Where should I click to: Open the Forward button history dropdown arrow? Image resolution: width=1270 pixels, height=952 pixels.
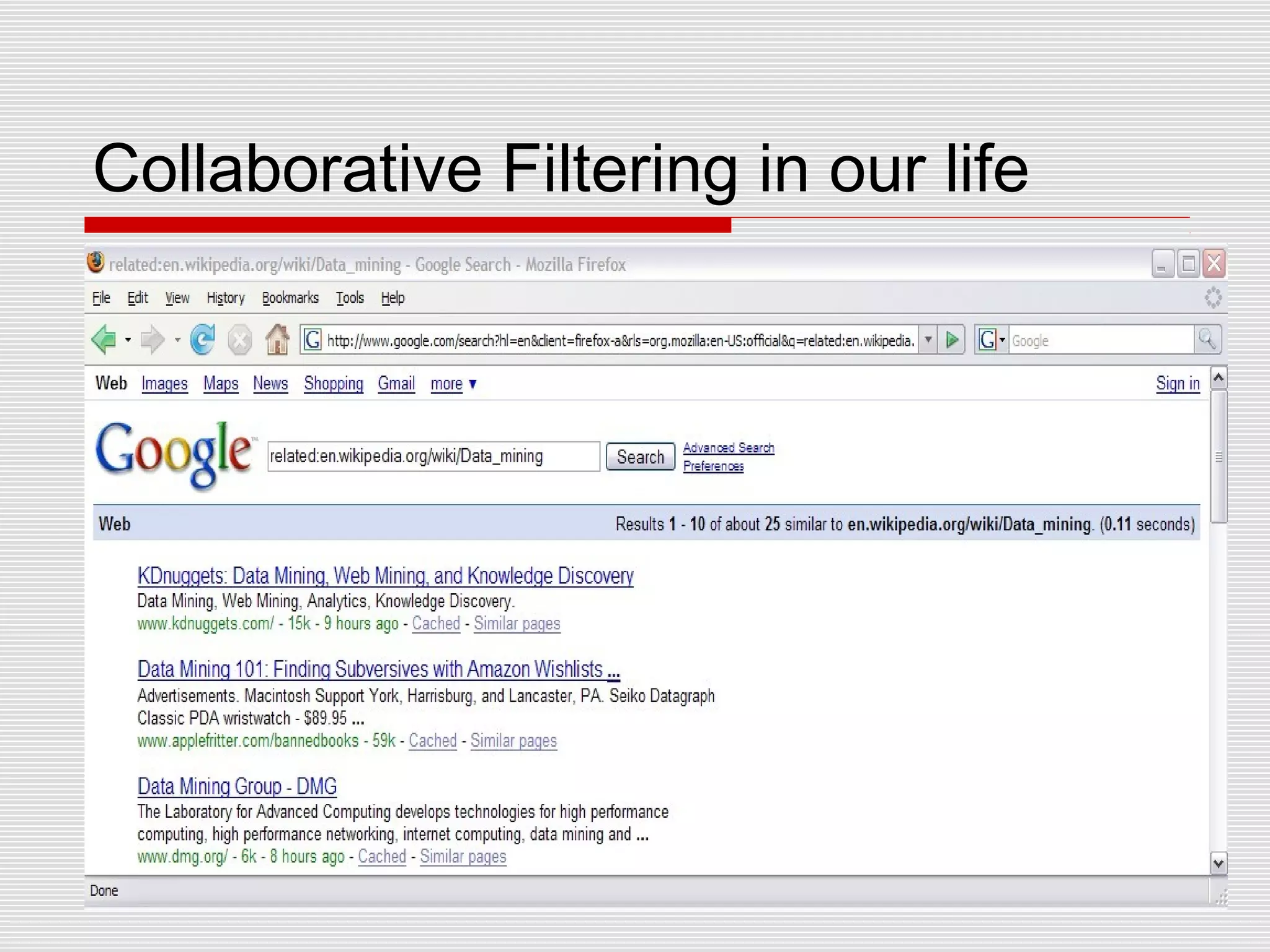point(177,340)
